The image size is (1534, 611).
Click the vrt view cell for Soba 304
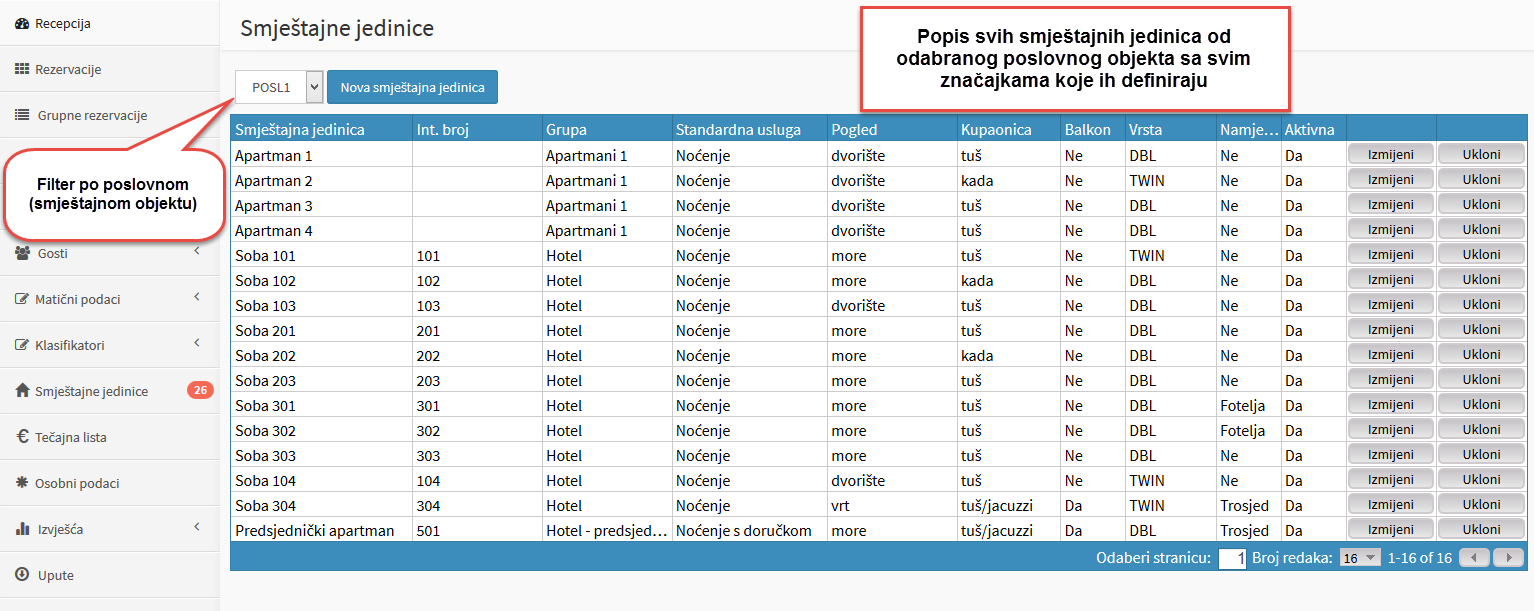pyautogui.click(x=892, y=505)
